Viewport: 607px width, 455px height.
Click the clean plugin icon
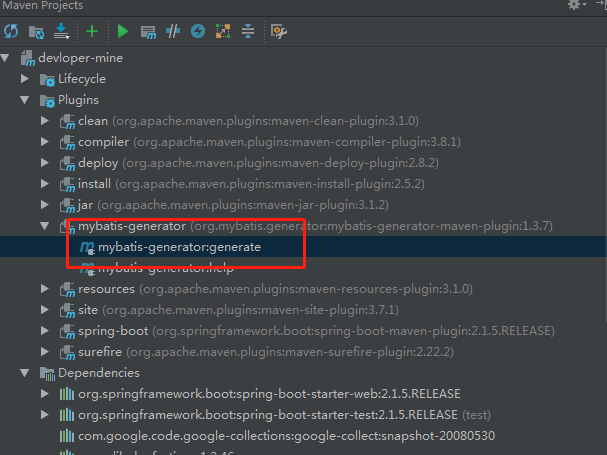pyautogui.click(x=67, y=121)
